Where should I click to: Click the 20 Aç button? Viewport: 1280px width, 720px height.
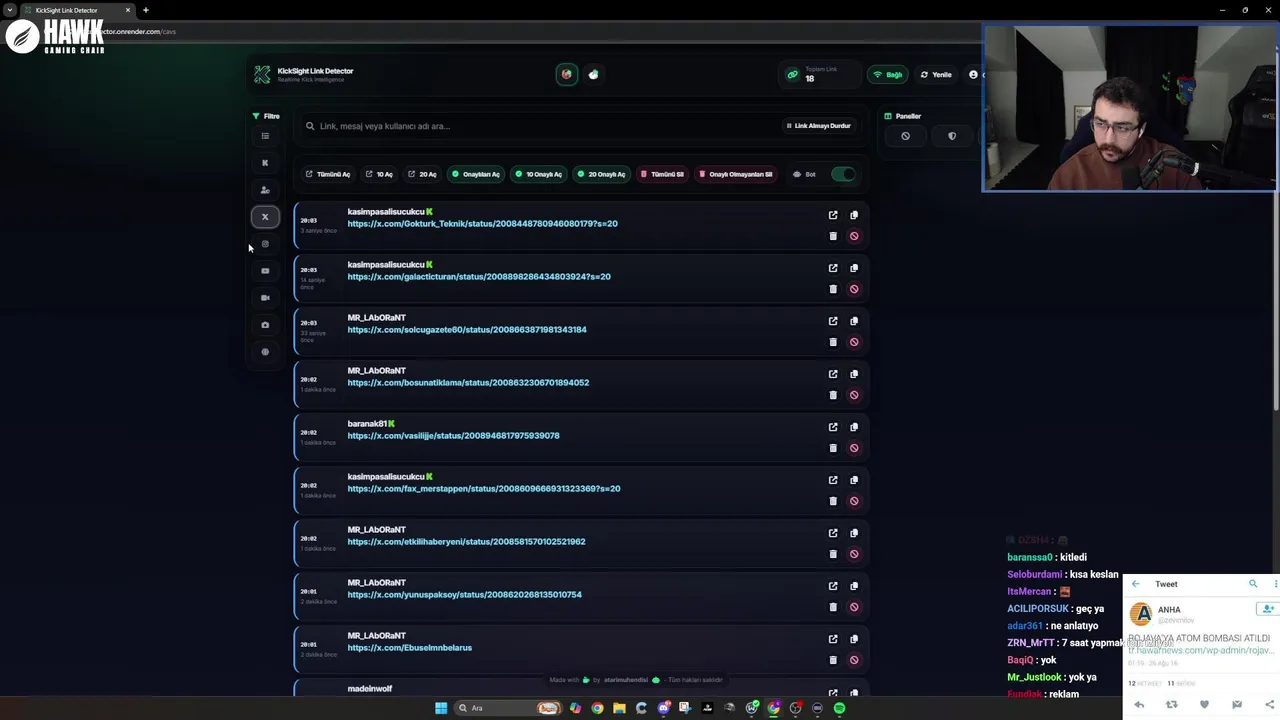pyautogui.click(x=422, y=174)
